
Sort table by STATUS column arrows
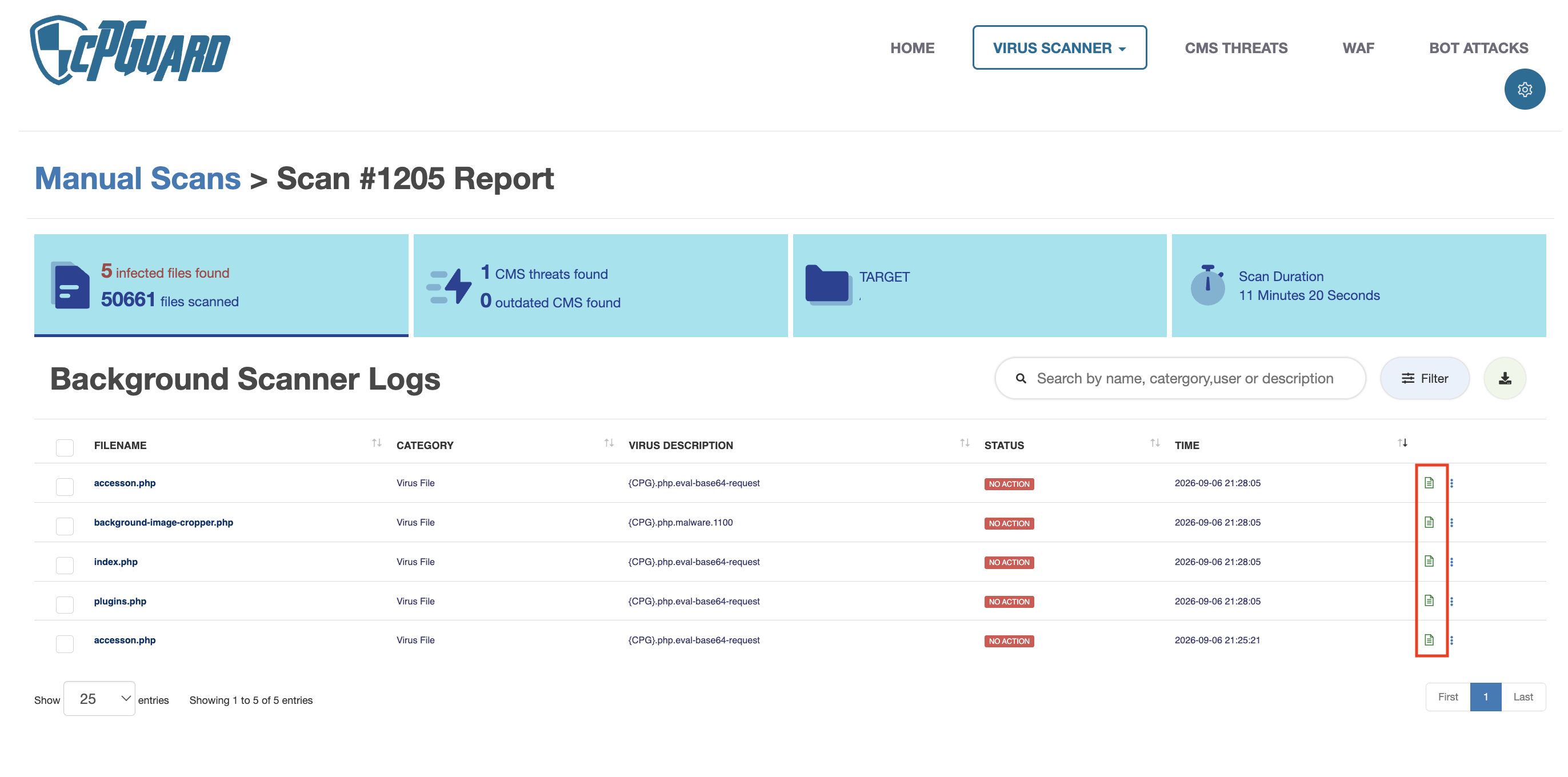[x=1155, y=443]
